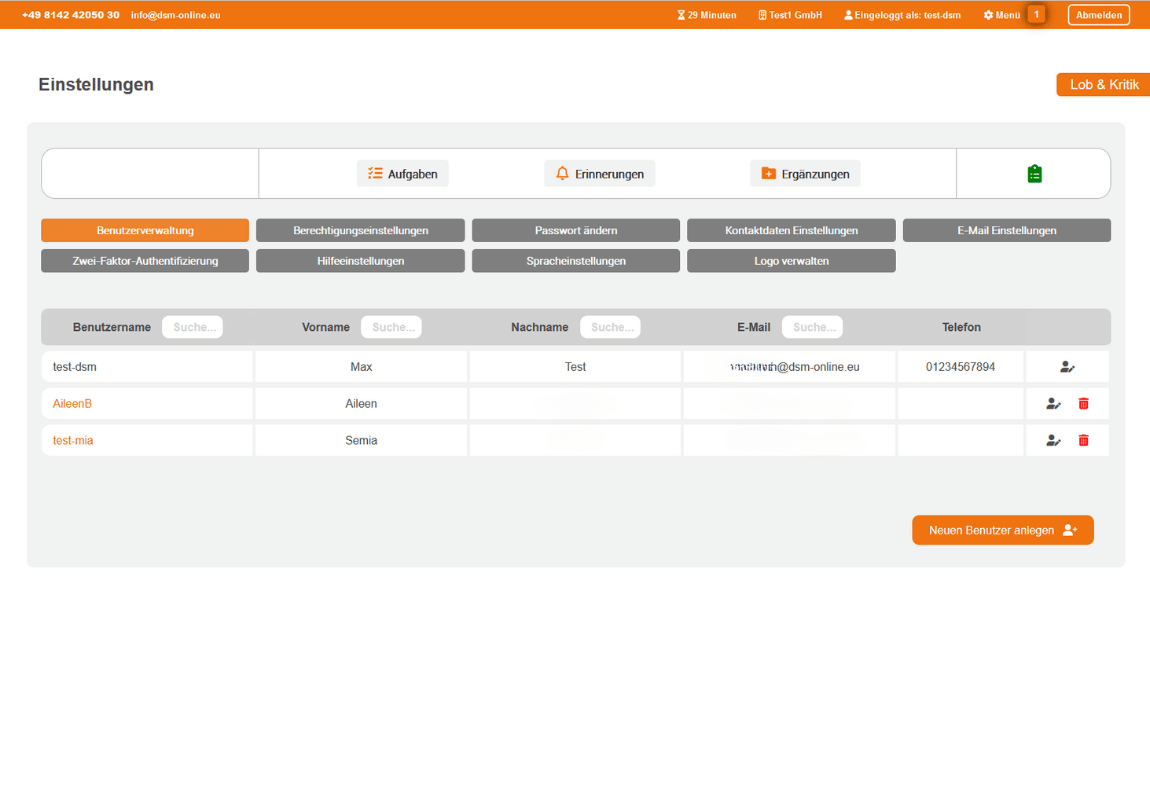The height and width of the screenshot is (812, 1150).
Task: Edit the AileenB user row
Action: tap(1053, 404)
